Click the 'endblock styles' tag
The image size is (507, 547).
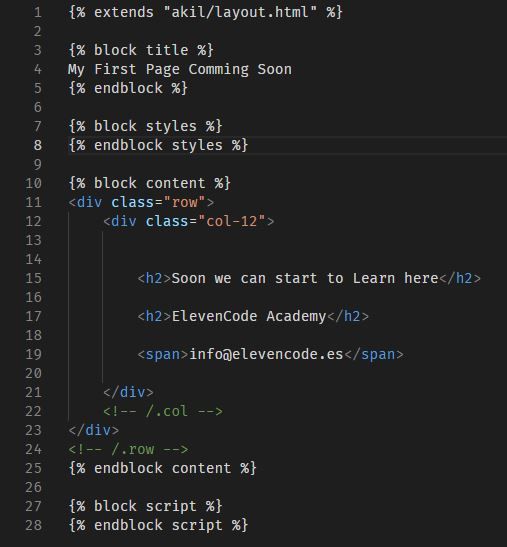pyautogui.click(x=158, y=145)
